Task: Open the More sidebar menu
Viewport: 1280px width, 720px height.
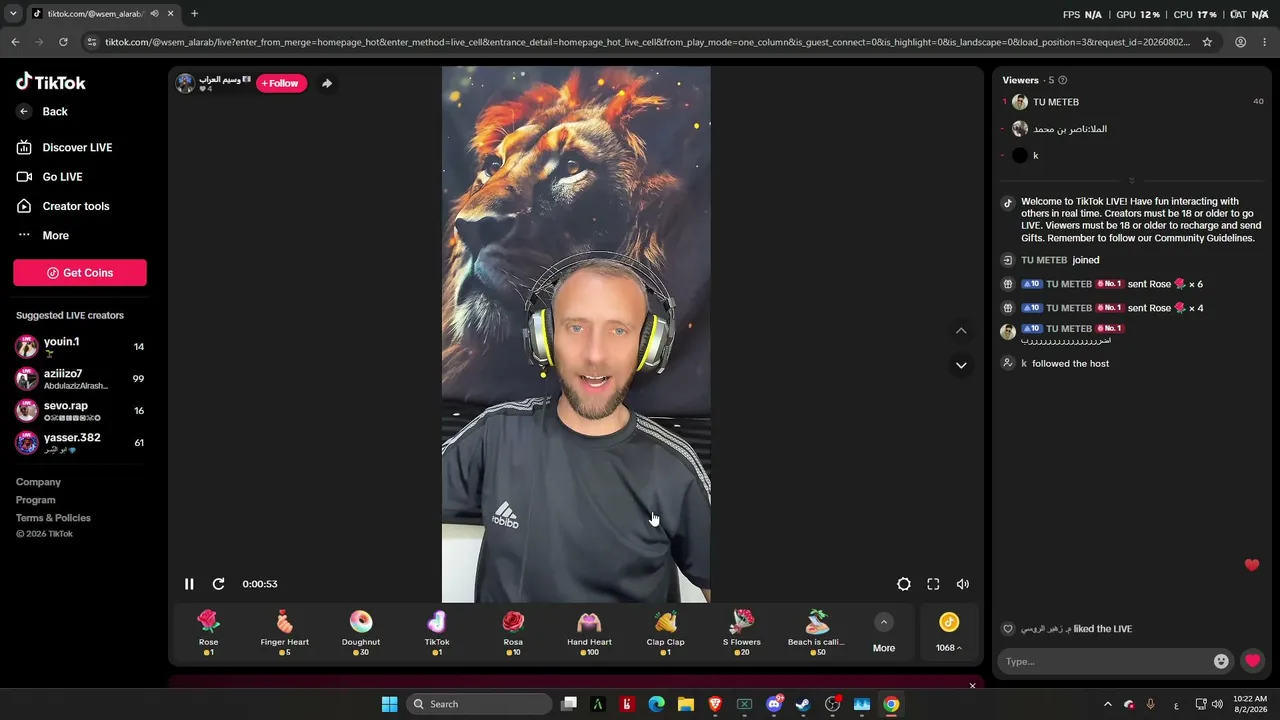Action: tap(43, 236)
